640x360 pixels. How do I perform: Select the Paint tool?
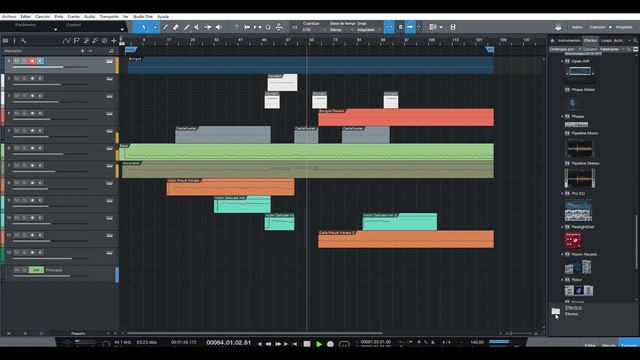tap(187, 27)
